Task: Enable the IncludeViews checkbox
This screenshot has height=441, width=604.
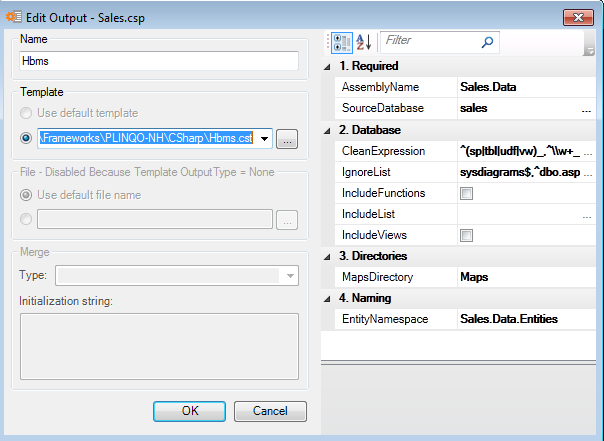Action: [466, 235]
